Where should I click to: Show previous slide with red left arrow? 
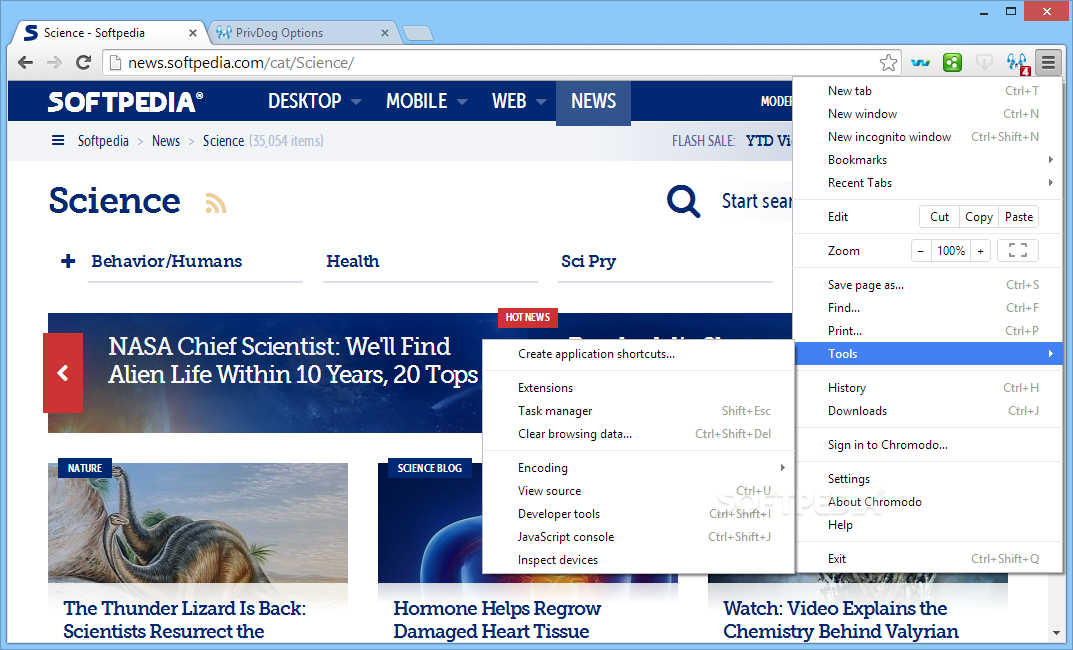[63, 373]
